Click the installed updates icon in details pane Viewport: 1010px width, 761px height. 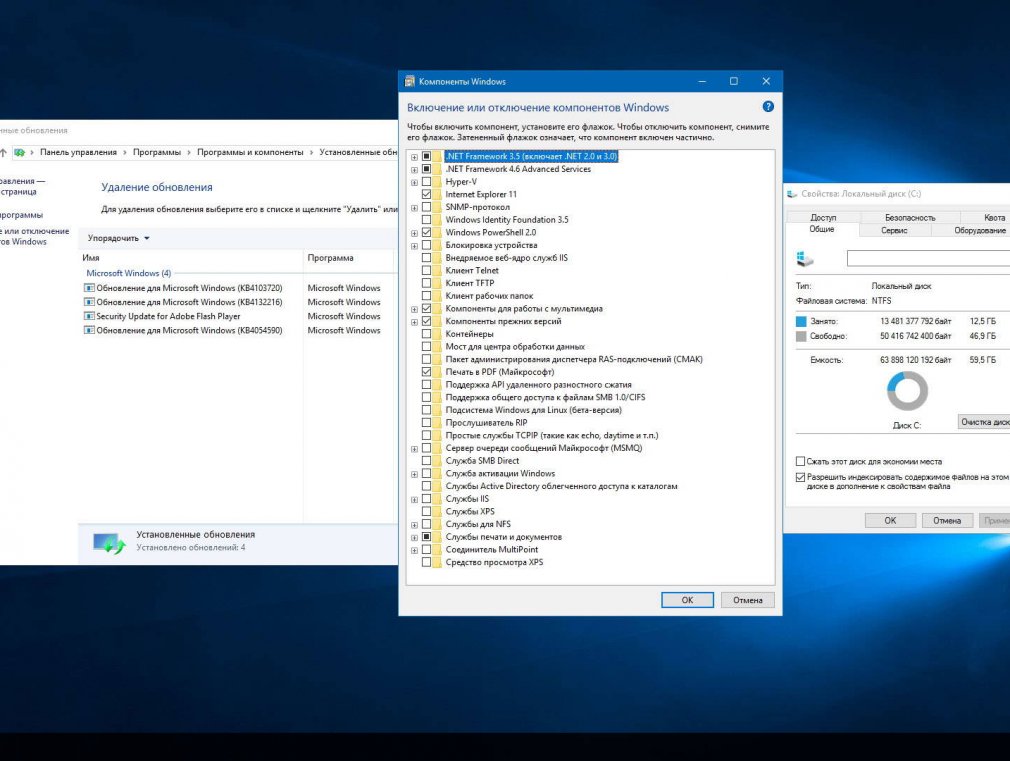109,543
